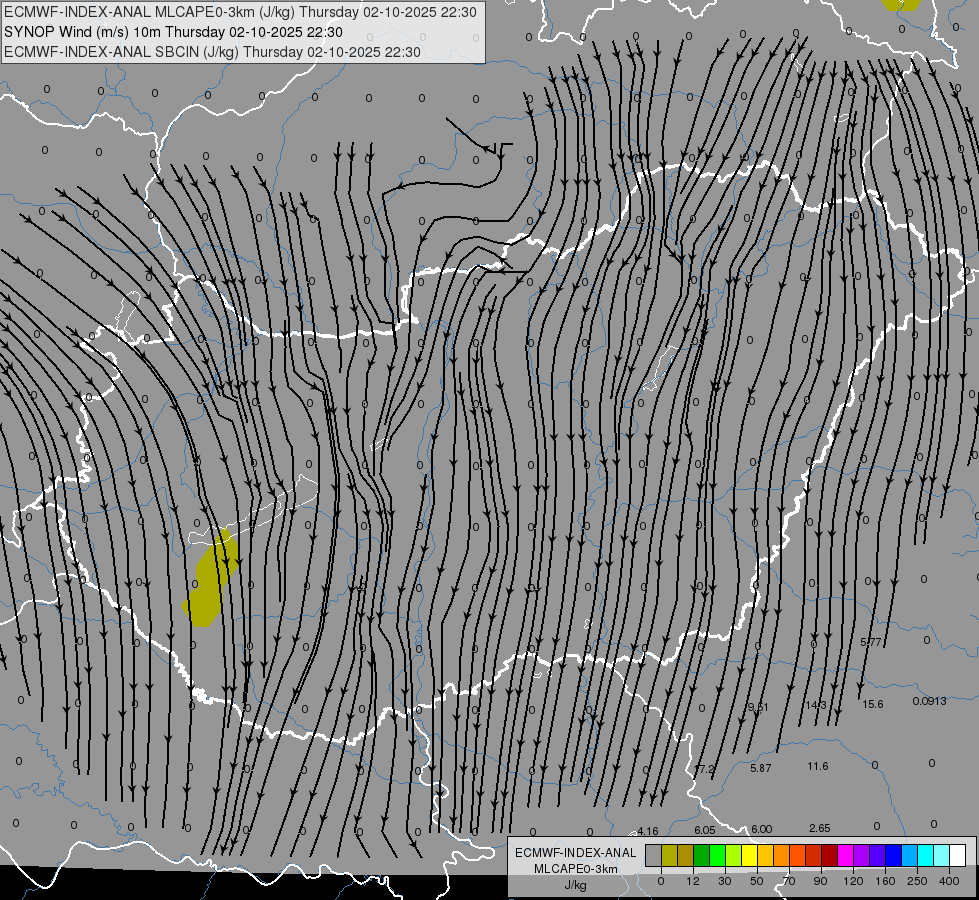Click the SBCIN title line in header
Screen dimensions: 979x900
[x=212, y=52]
